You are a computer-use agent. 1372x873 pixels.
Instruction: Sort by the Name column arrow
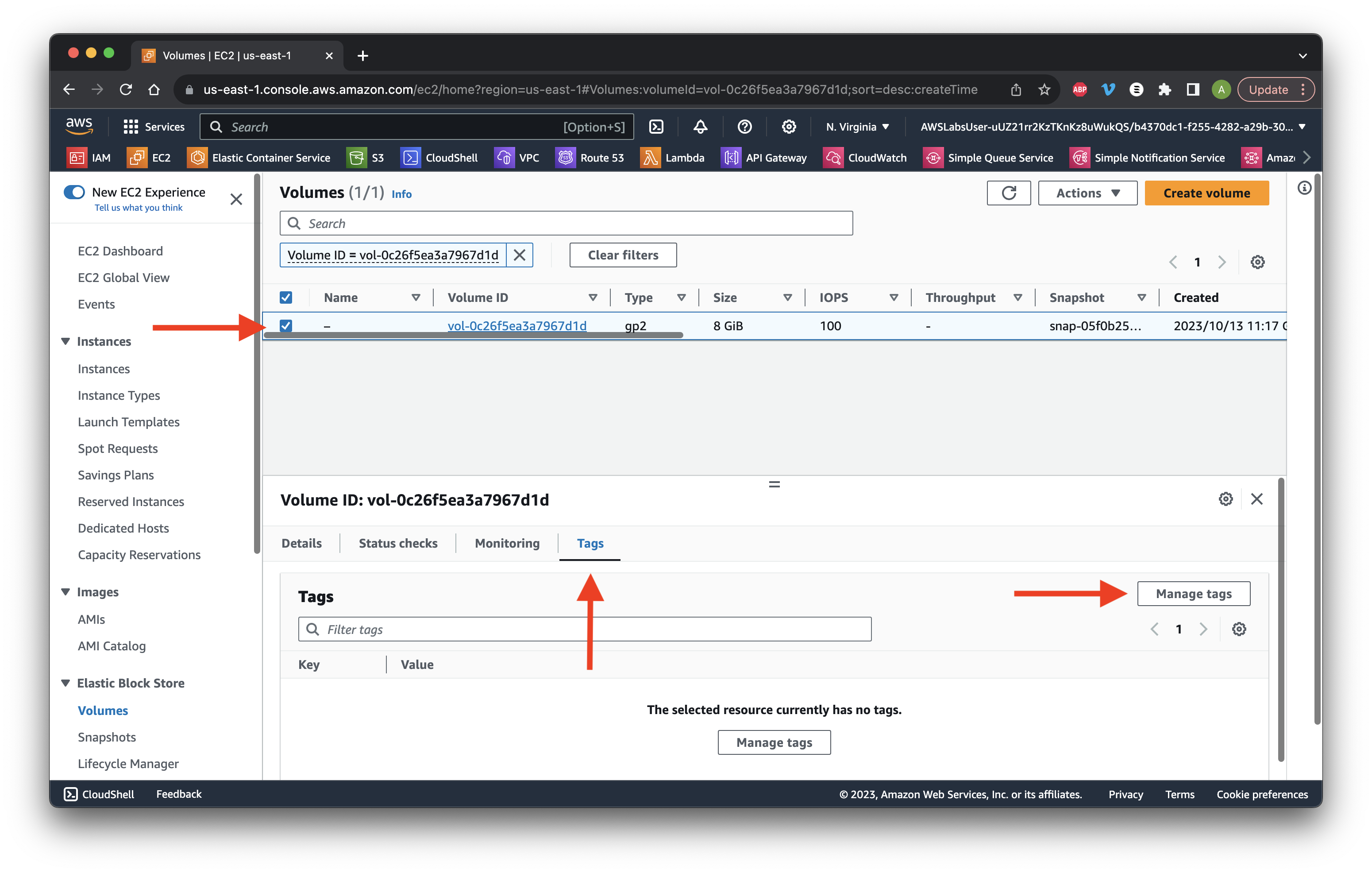click(x=416, y=297)
